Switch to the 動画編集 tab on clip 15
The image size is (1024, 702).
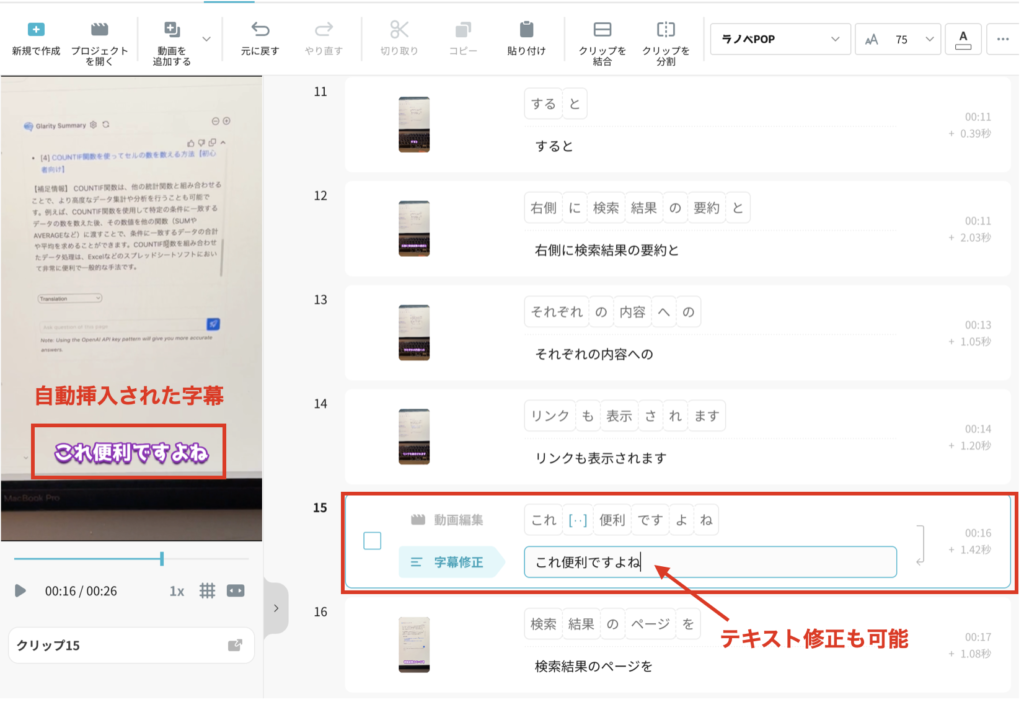(447, 520)
